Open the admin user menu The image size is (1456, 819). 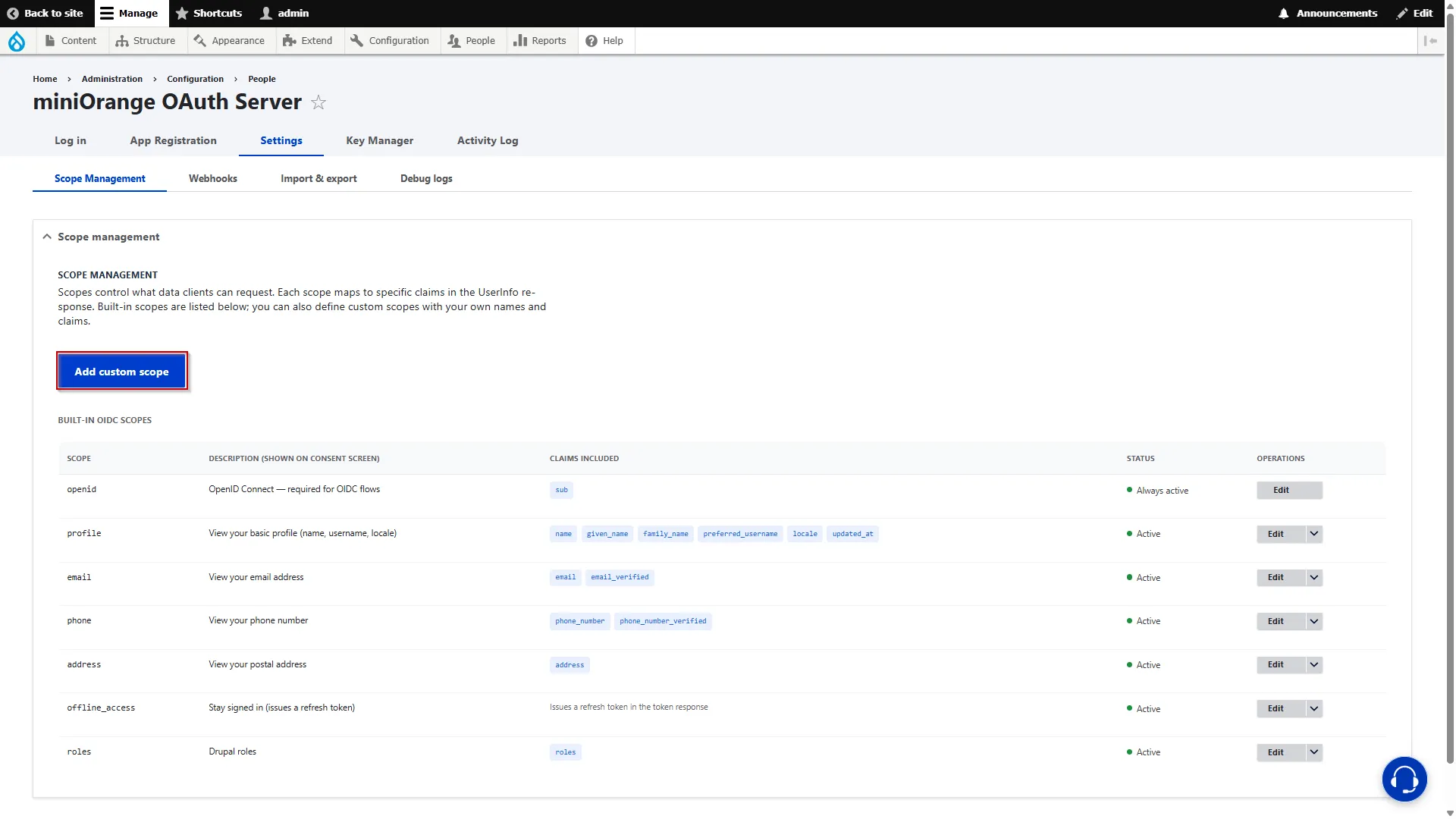coord(284,13)
